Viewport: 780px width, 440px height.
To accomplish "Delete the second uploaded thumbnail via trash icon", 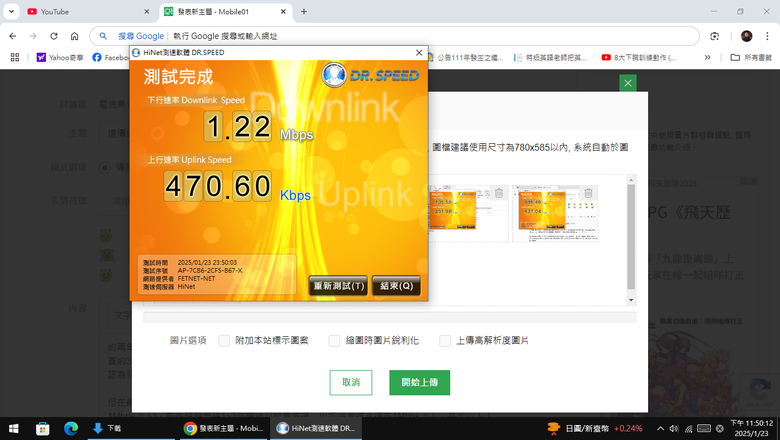I will point(588,193).
